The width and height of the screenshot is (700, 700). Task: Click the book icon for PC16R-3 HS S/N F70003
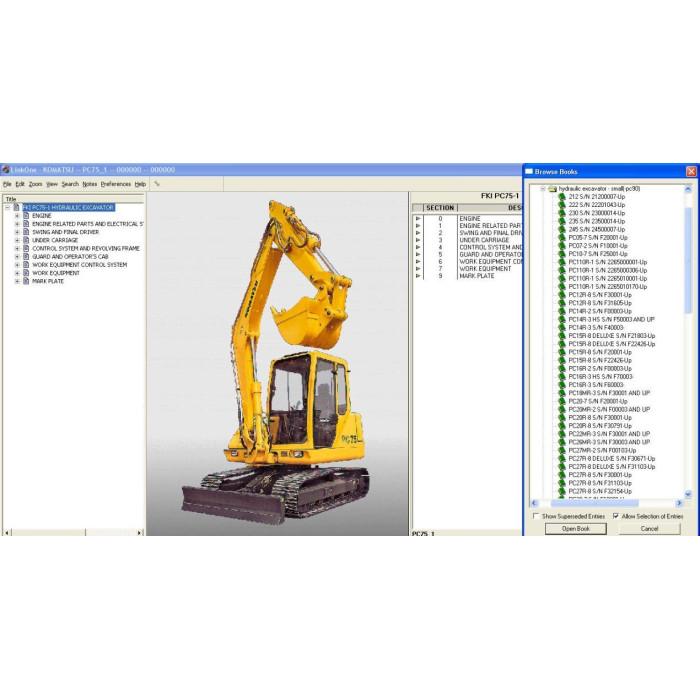pyautogui.click(x=562, y=377)
